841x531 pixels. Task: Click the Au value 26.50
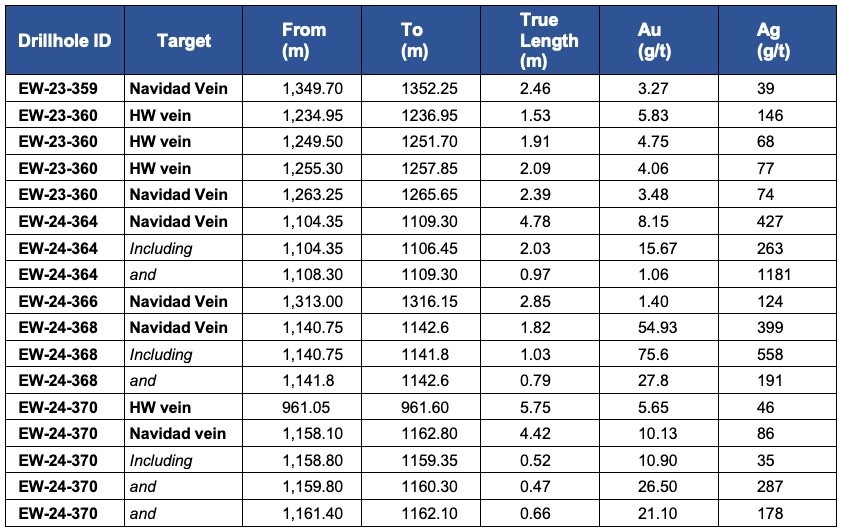[x=656, y=487]
